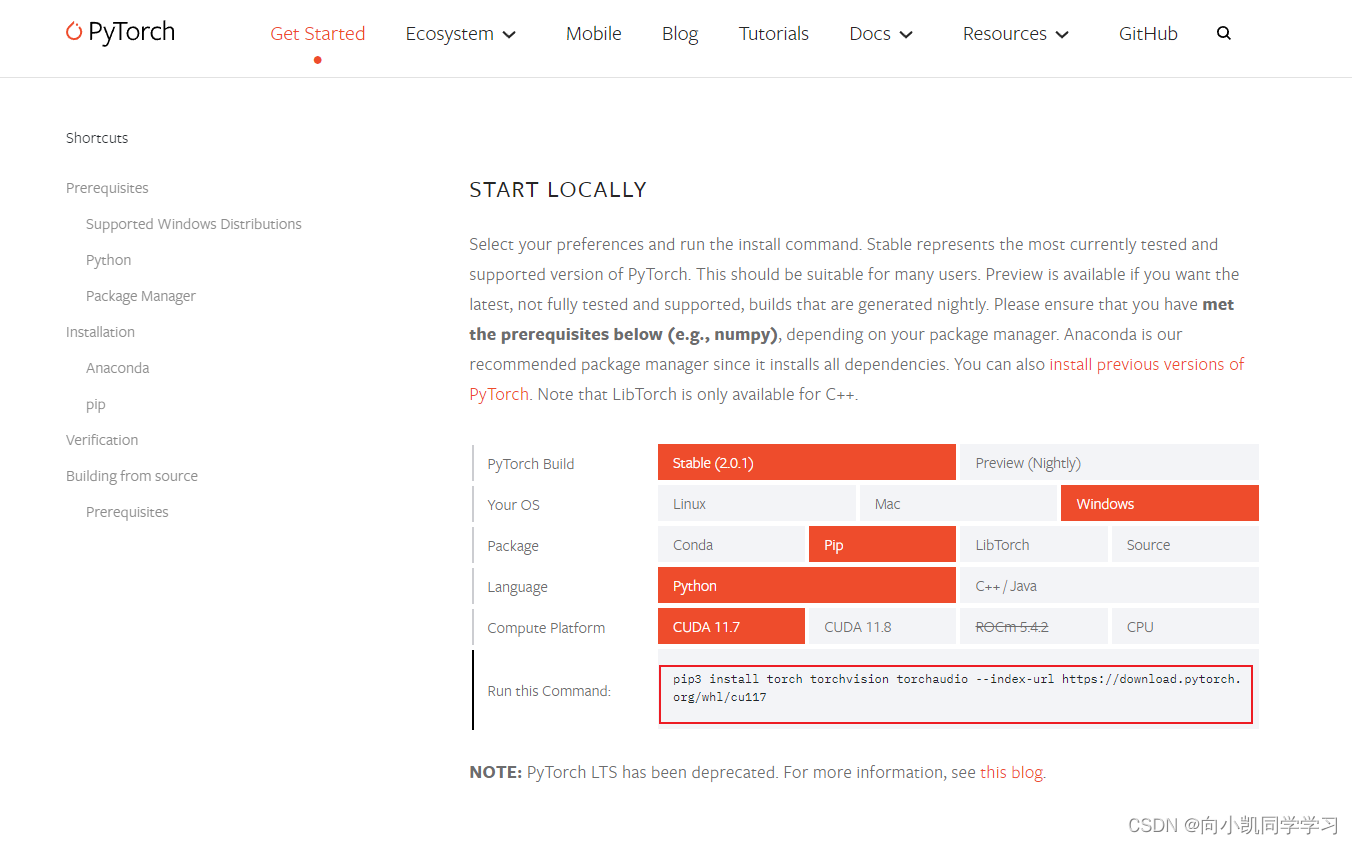Follow the 'install previous versions of PyTorch' link
This screenshot has width=1352, height=844.
tap(1147, 364)
